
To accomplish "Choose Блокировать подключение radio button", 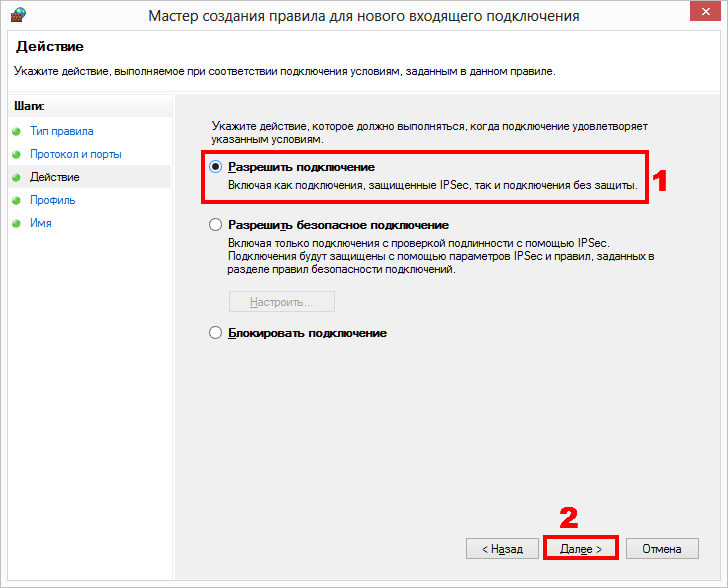I will tap(215, 333).
